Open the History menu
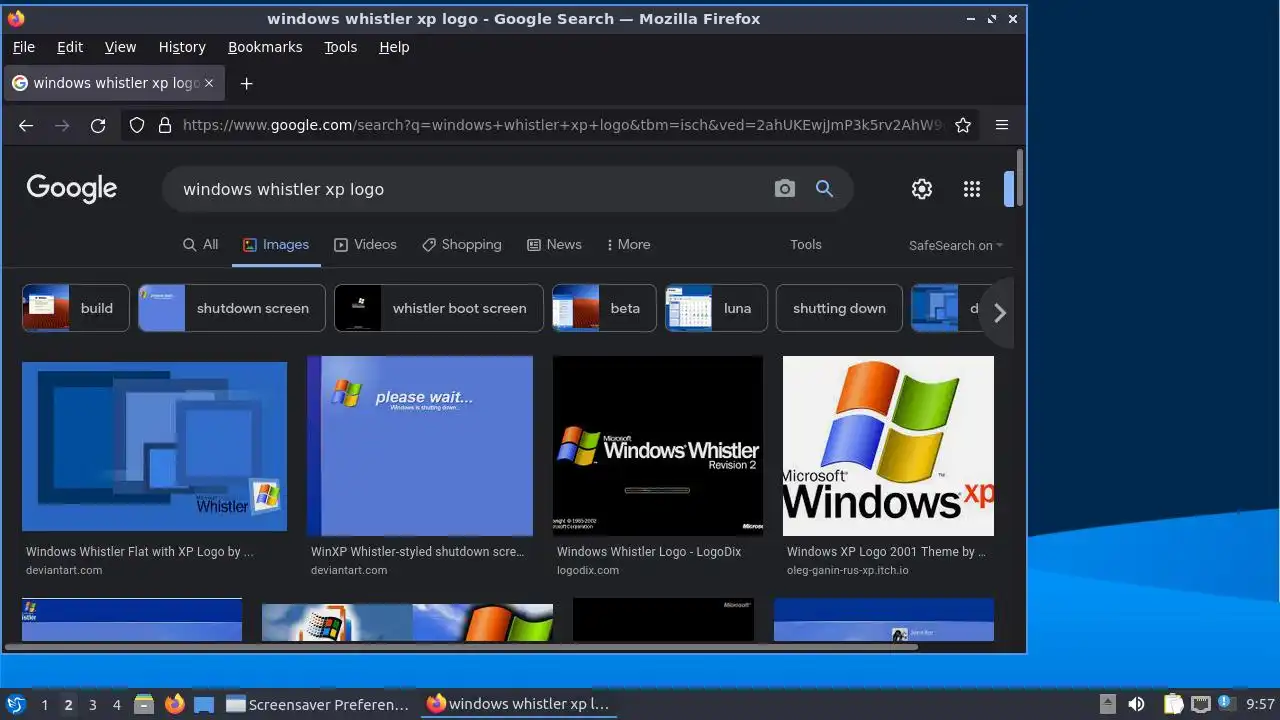 coord(182,47)
